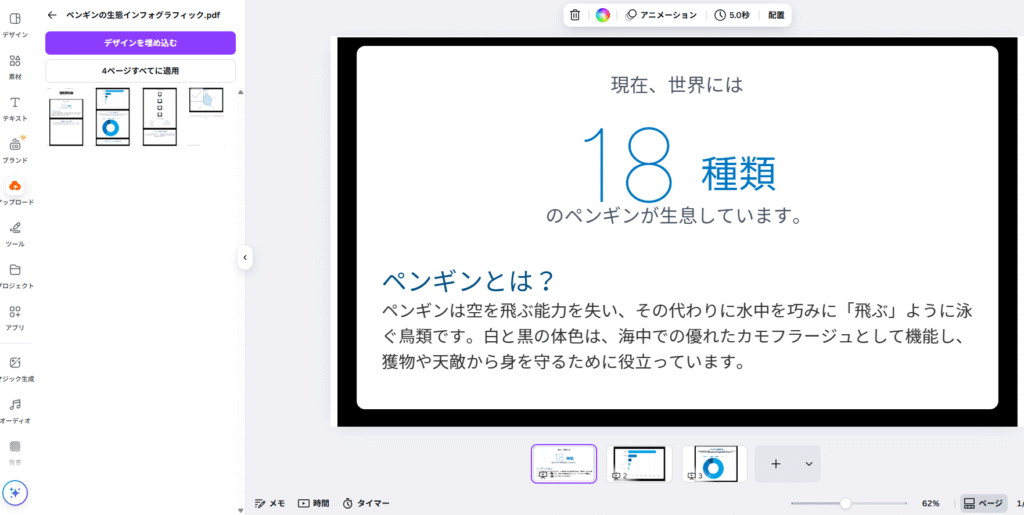Click 4ページすべてに適用 button
Image resolution: width=1024 pixels, height=515 pixels.
click(140, 71)
